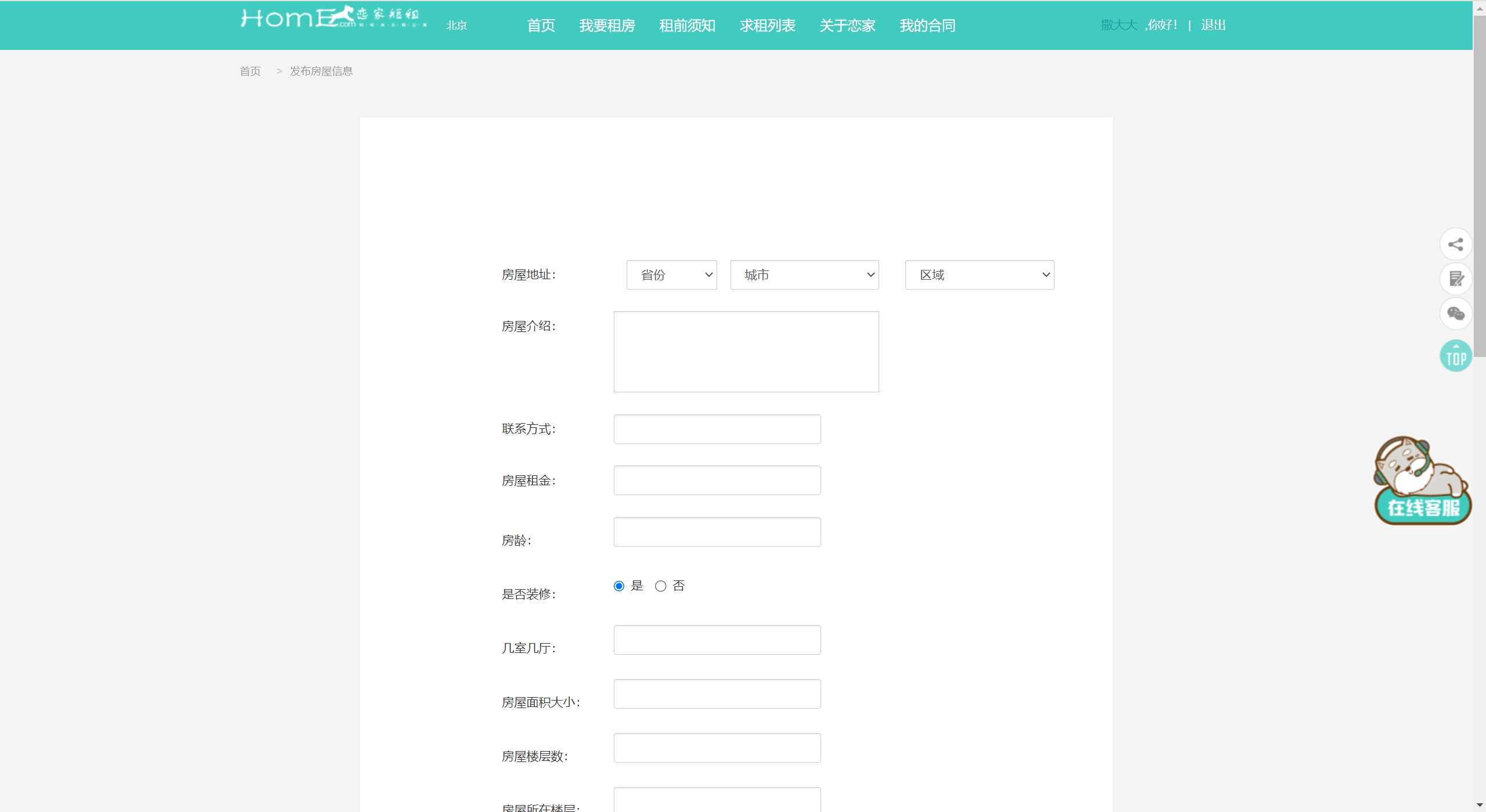Click the edit note feedback icon
1486x812 pixels.
click(1455, 279)
